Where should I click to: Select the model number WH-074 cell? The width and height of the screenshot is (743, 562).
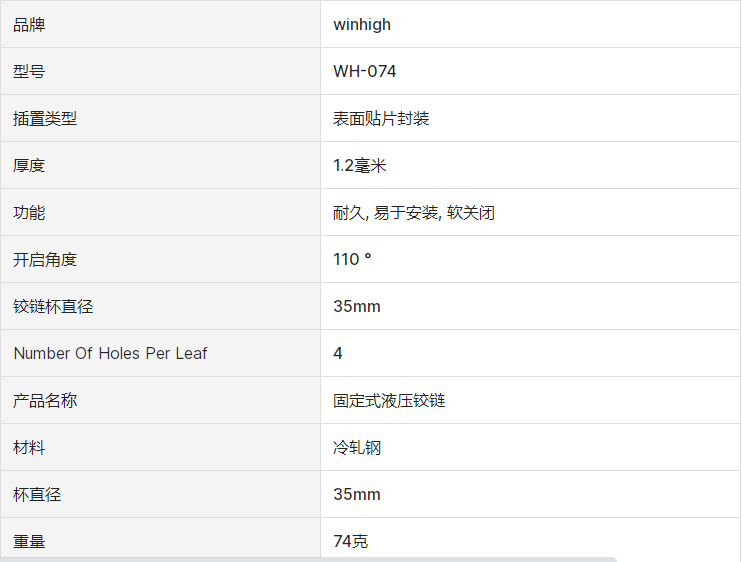(x=365, y=72)
